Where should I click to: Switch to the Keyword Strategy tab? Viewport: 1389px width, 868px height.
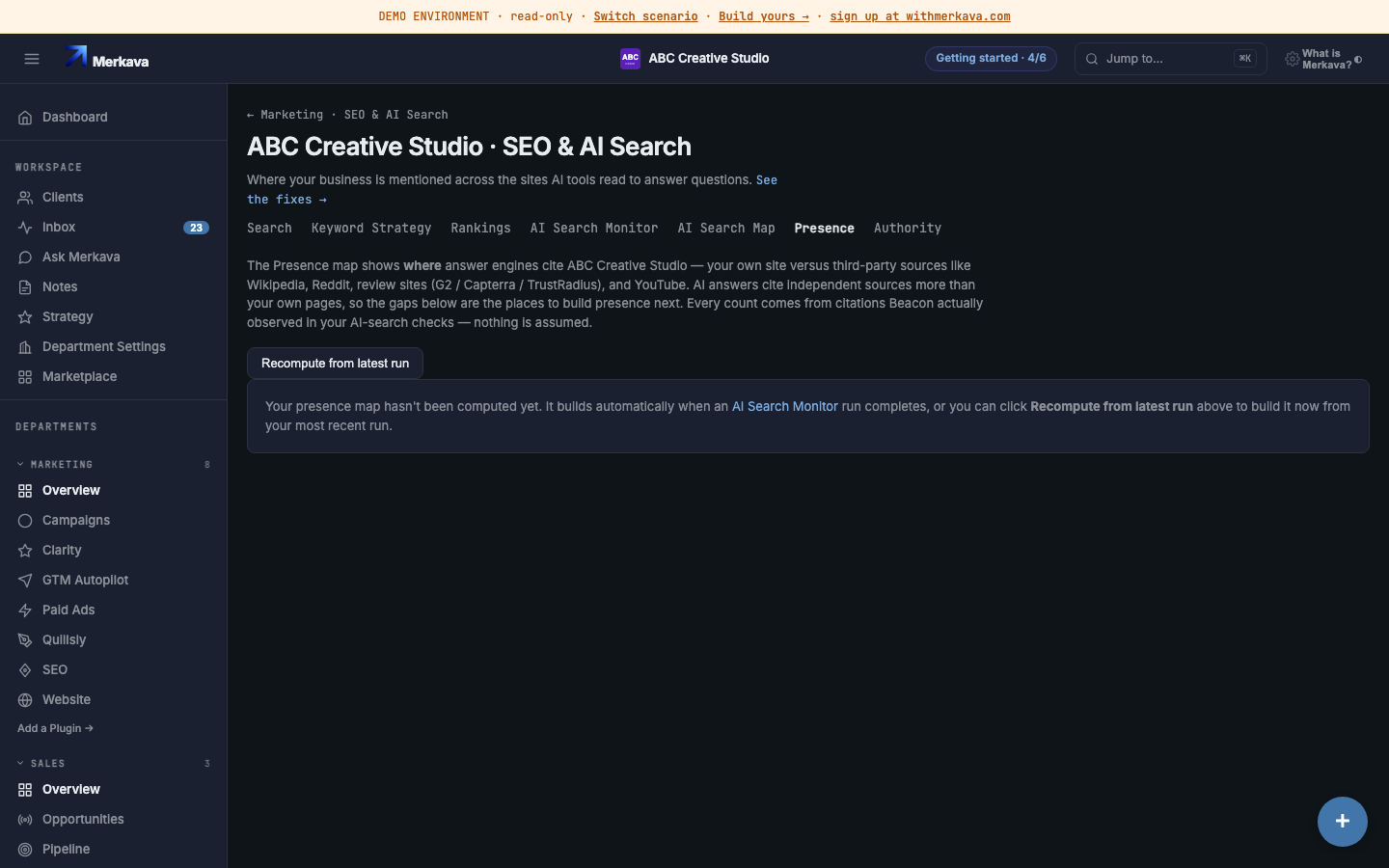(371, 229)
